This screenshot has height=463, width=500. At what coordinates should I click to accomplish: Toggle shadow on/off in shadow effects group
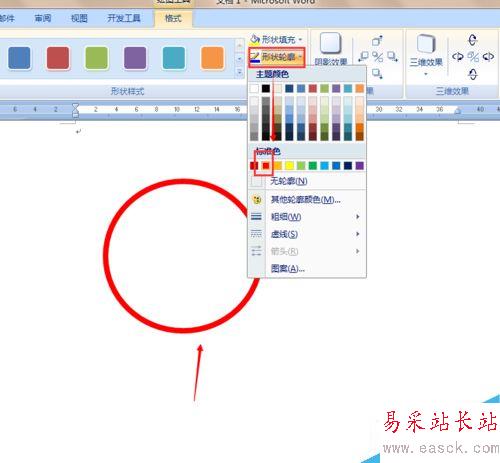click(378, 57)
